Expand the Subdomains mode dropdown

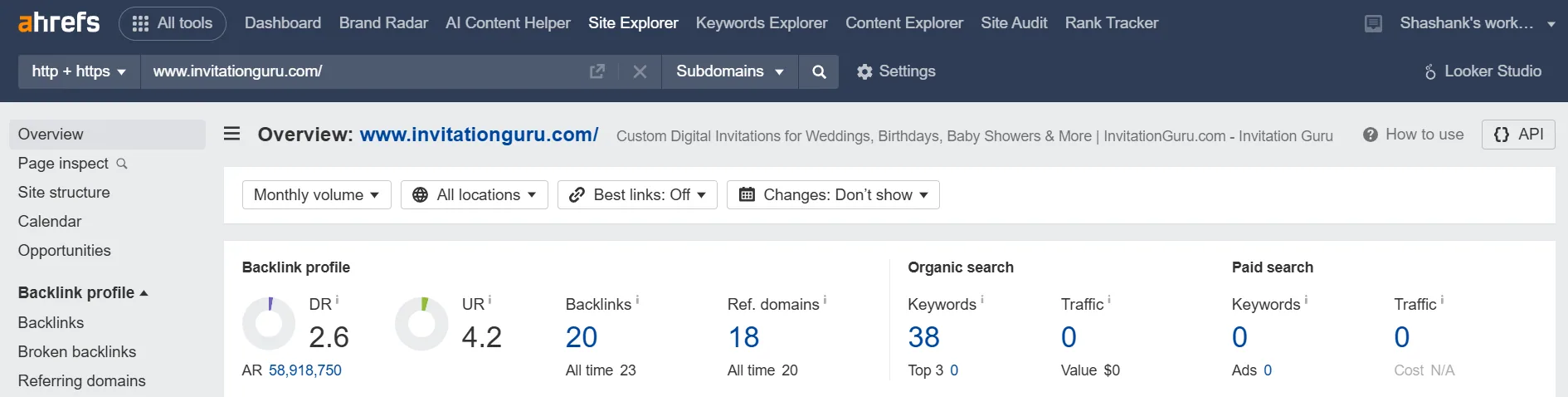(729, 72)
